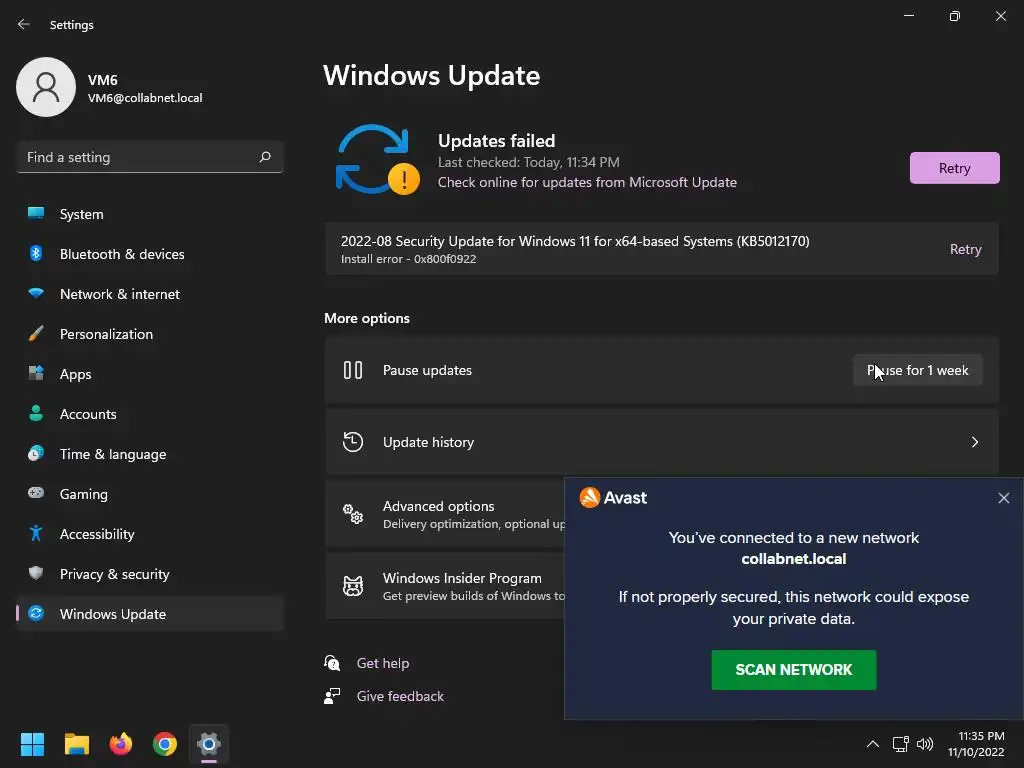Click SCAN NETWORK in Avast popup
Image resolution: width=1024 pixels, height=768 pixels.
(793, 669)
